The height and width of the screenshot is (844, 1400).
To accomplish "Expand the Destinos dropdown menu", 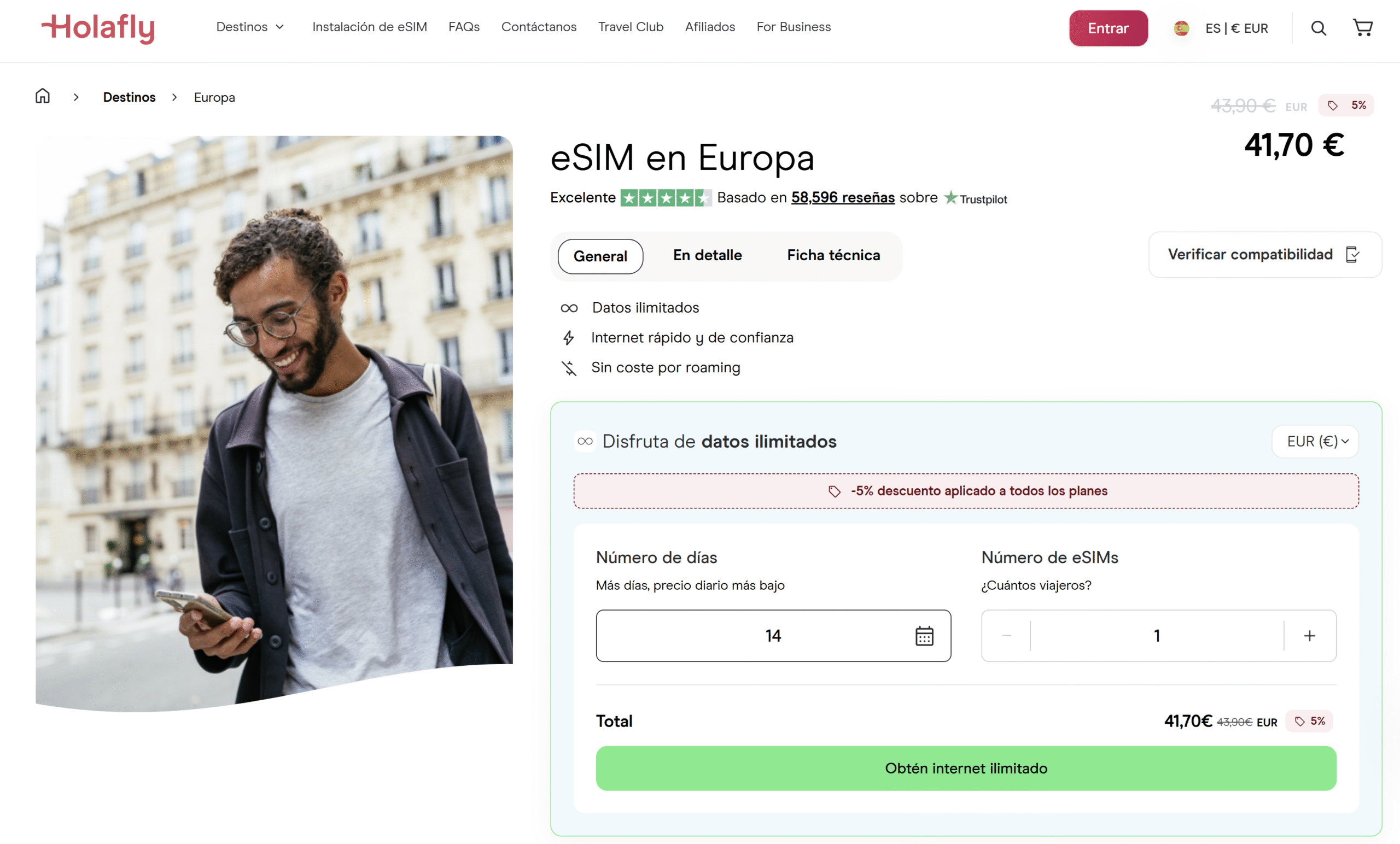I will point(250,27).
